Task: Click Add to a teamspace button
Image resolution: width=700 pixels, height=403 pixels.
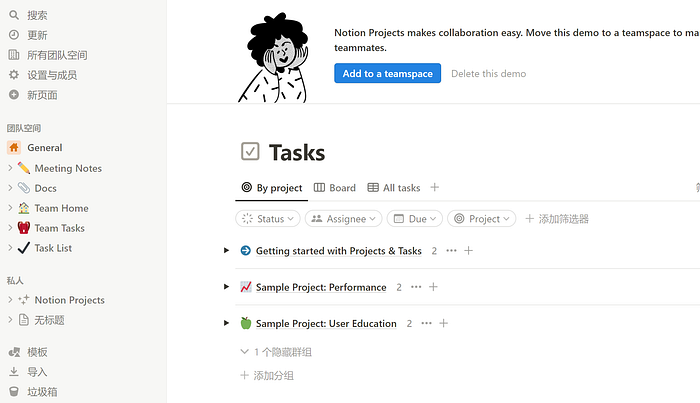Action: 388,73
